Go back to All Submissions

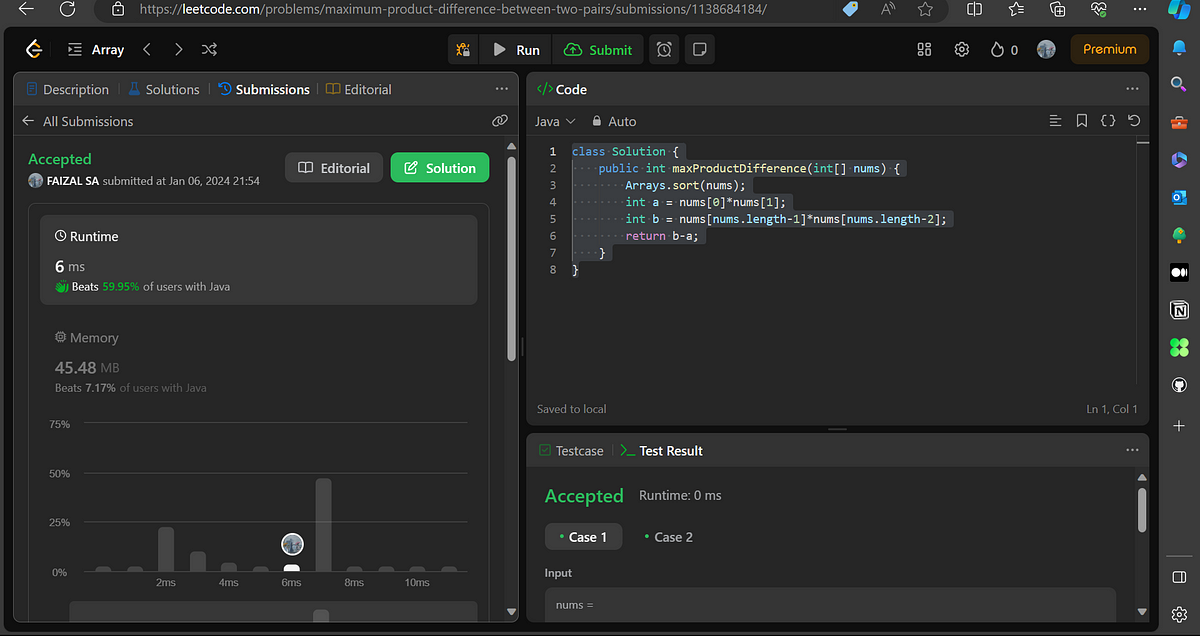[x=77, y=121]
